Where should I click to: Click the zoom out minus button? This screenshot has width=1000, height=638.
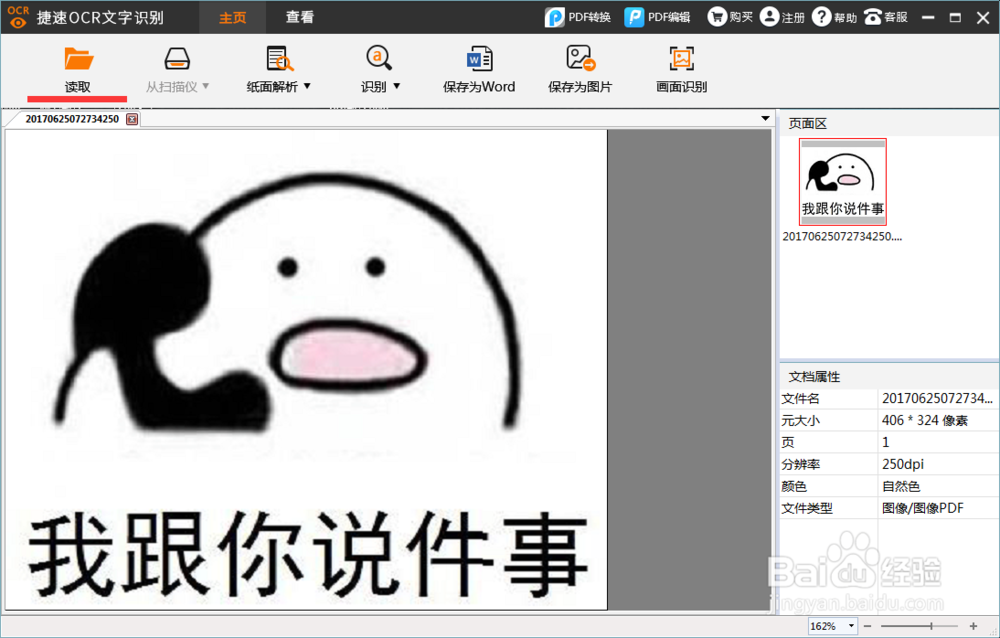tap(867, 626)
